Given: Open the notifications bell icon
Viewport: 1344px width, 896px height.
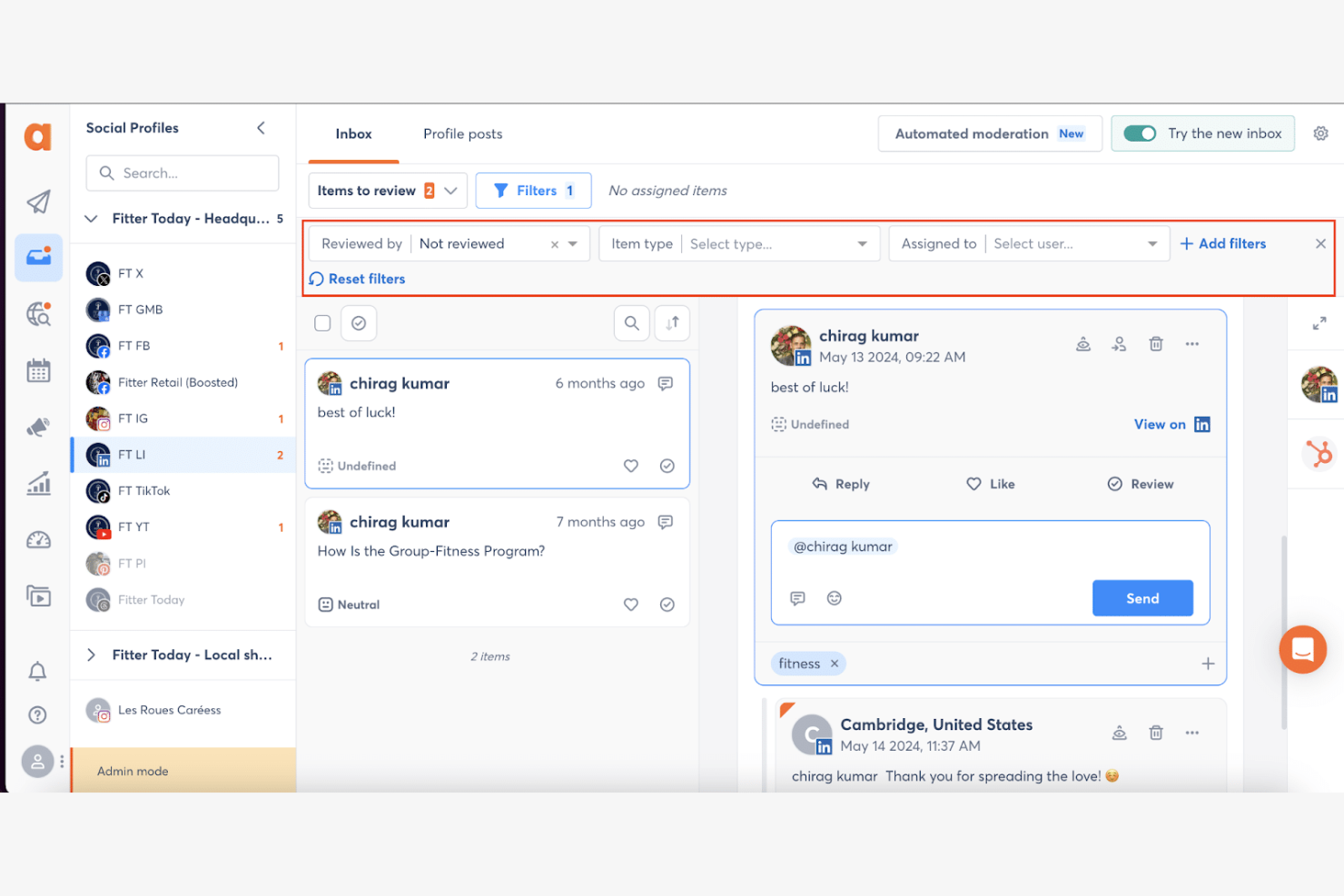Looking at the screenshot, I should coord(37,671).
